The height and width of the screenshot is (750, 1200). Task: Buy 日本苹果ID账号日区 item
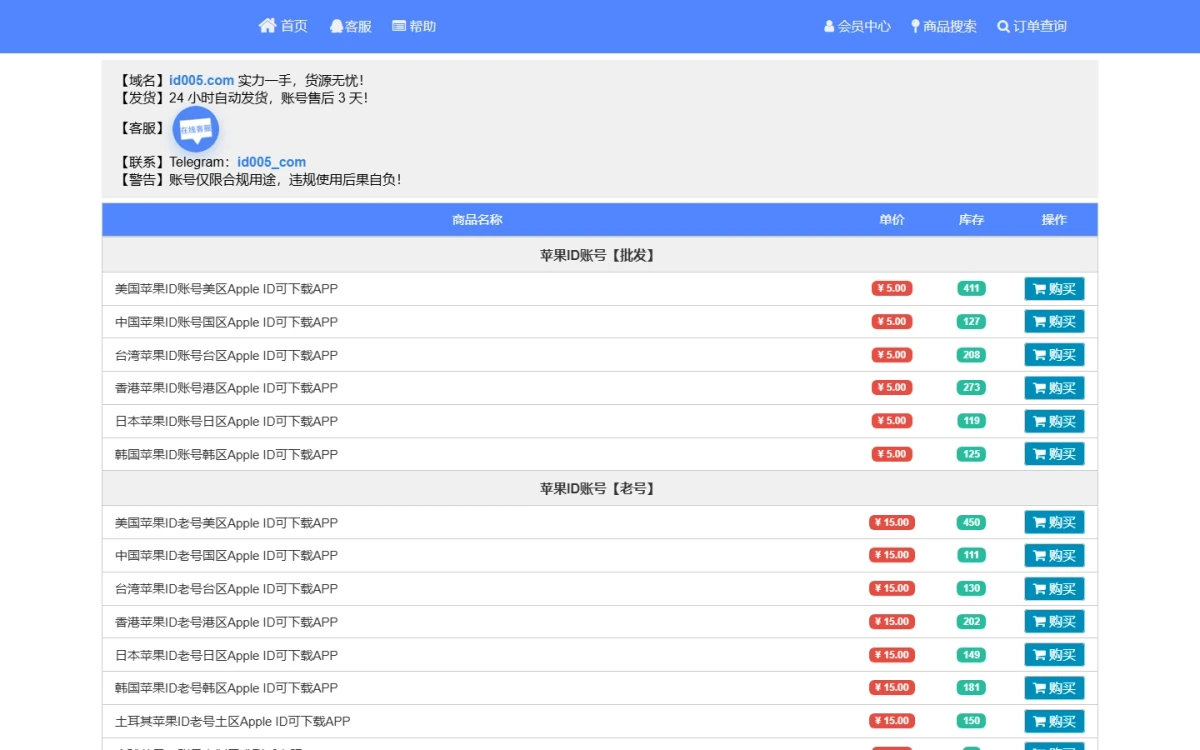(x=1054, y=421)
